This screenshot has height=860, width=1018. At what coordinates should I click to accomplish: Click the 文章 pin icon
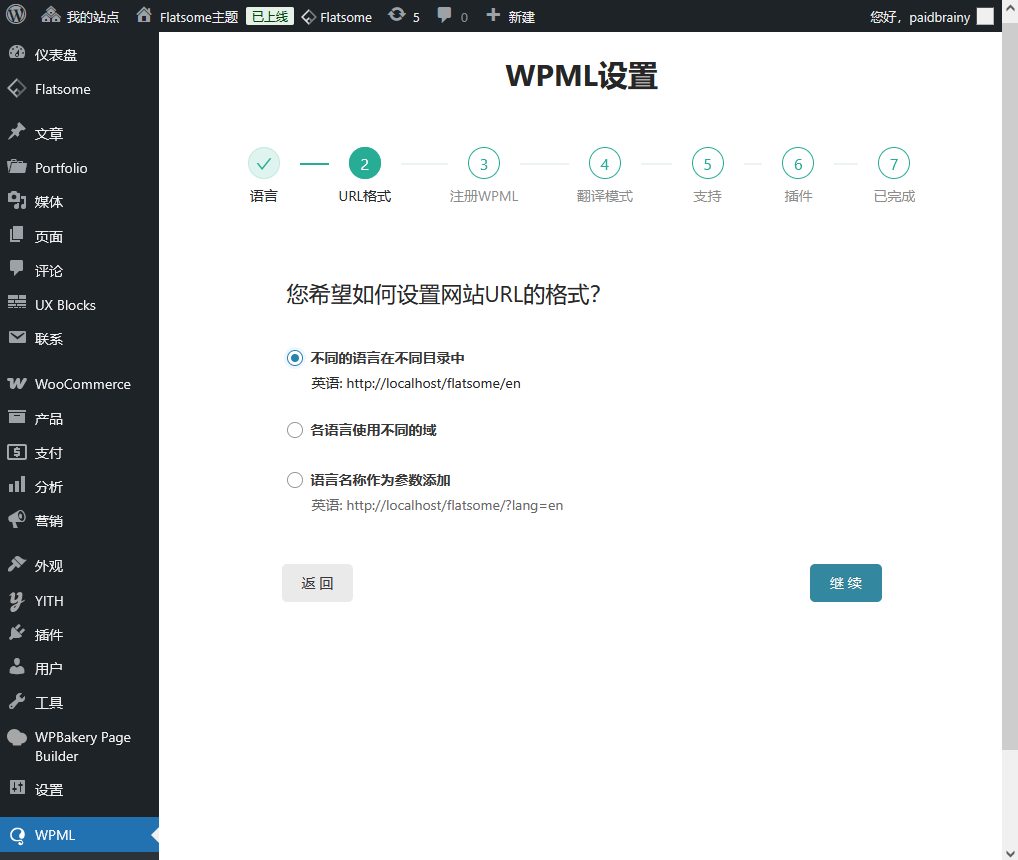click(x=17, y=132)
